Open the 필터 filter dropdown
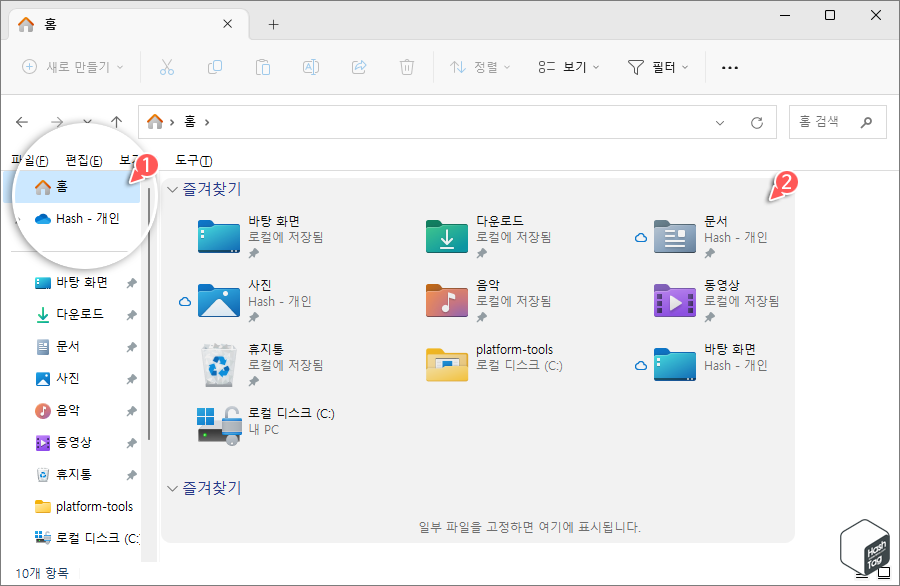900x586 pixels. pyautogui.click(x=658, y=67)
